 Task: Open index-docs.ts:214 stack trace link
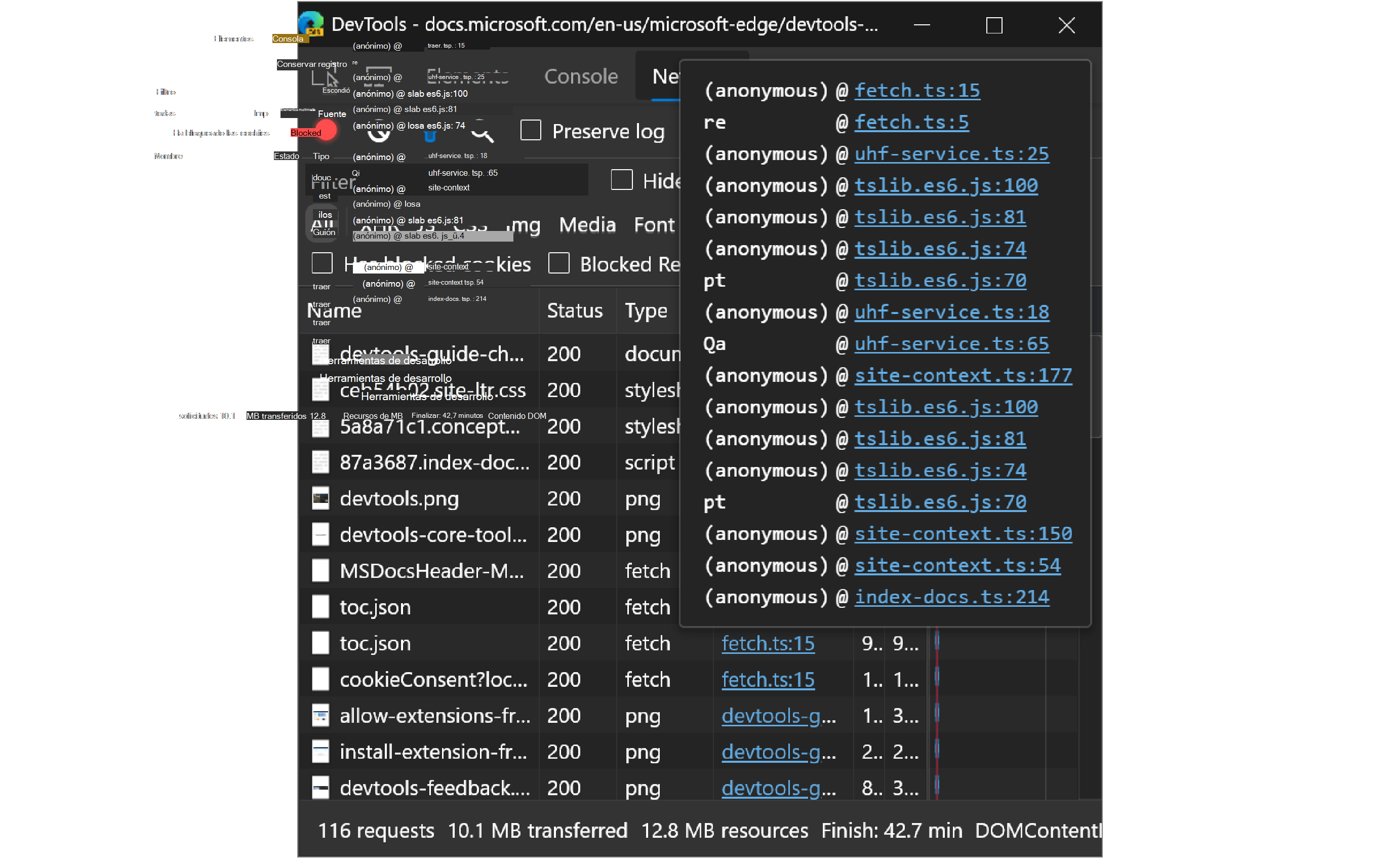[x=952, y=597]
